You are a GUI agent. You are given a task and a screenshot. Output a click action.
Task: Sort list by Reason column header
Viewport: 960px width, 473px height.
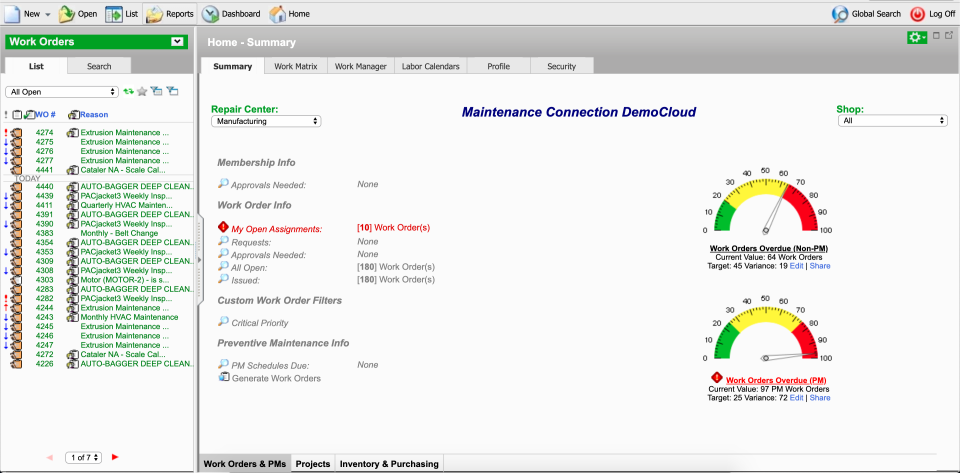[94, 114]
